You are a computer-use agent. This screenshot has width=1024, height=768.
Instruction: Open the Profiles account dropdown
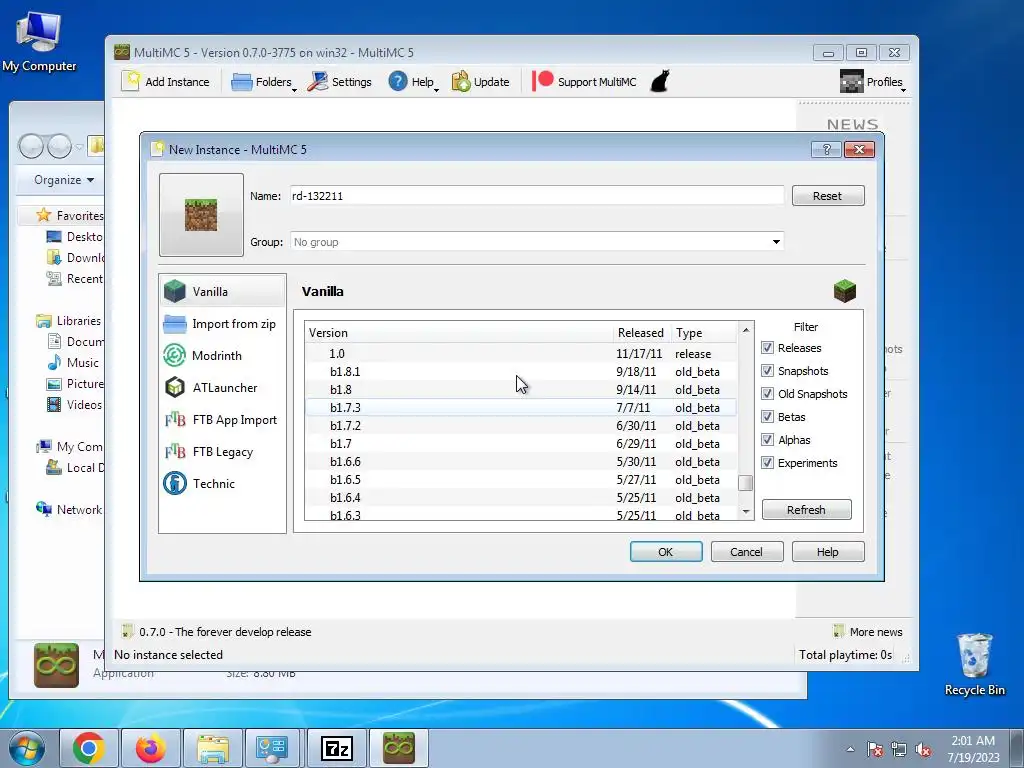tap(872, 82)
